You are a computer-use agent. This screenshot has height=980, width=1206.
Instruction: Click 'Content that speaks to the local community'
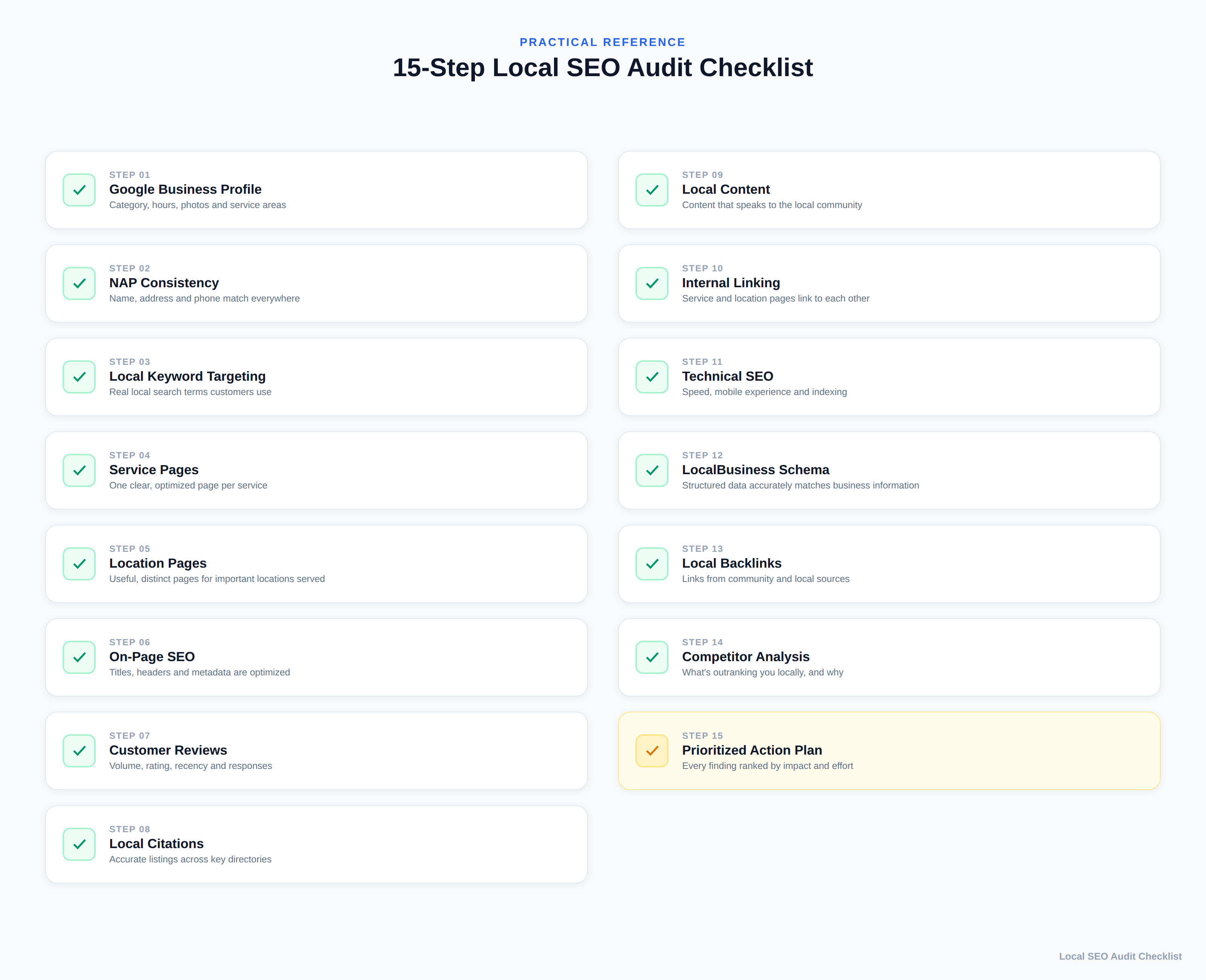click(x=771, y=205)
